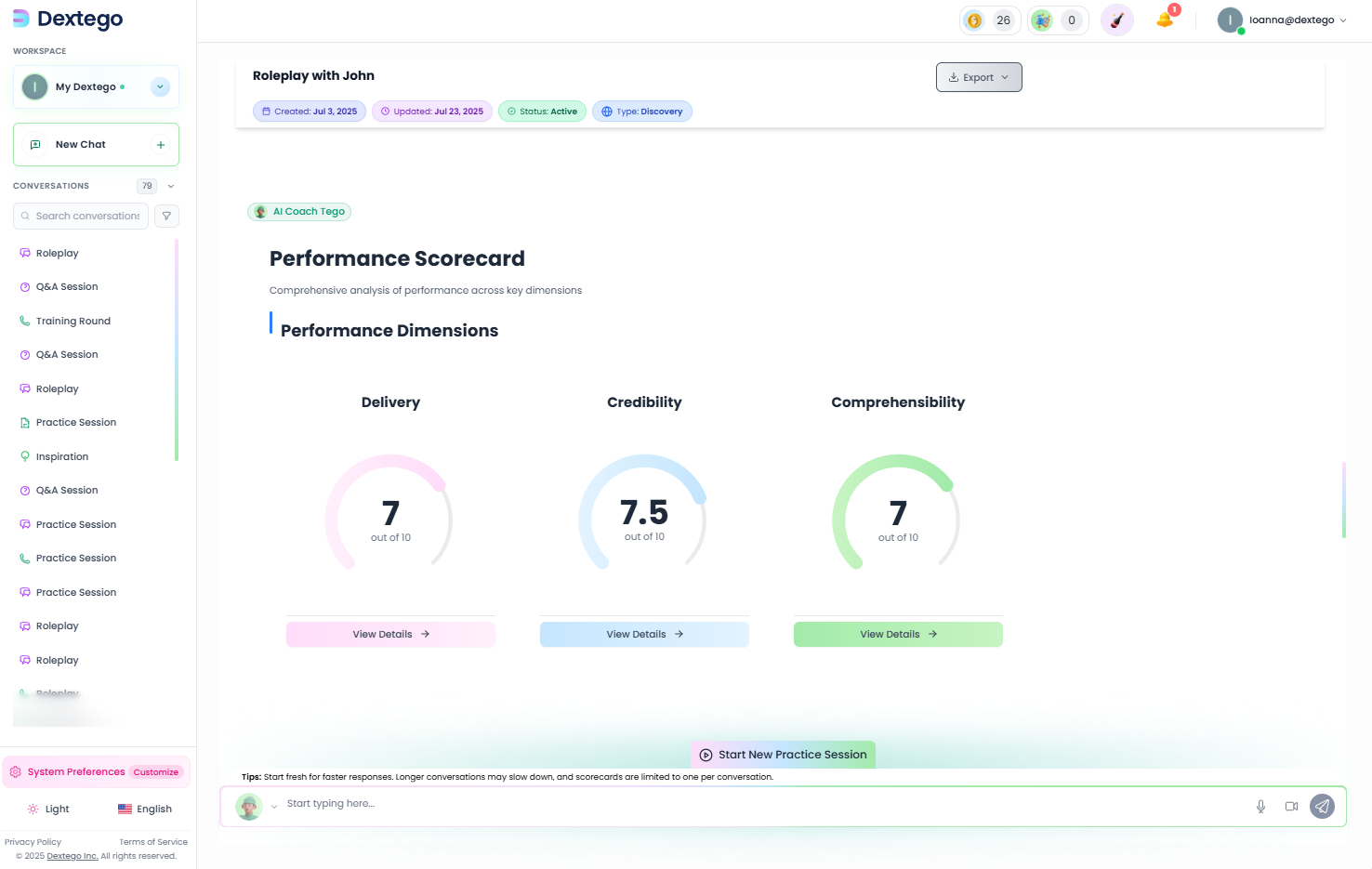The width and height of the screenshot is (1372, 869).
Task: Click the System Preferences gear icon
Action: [15, 771]
